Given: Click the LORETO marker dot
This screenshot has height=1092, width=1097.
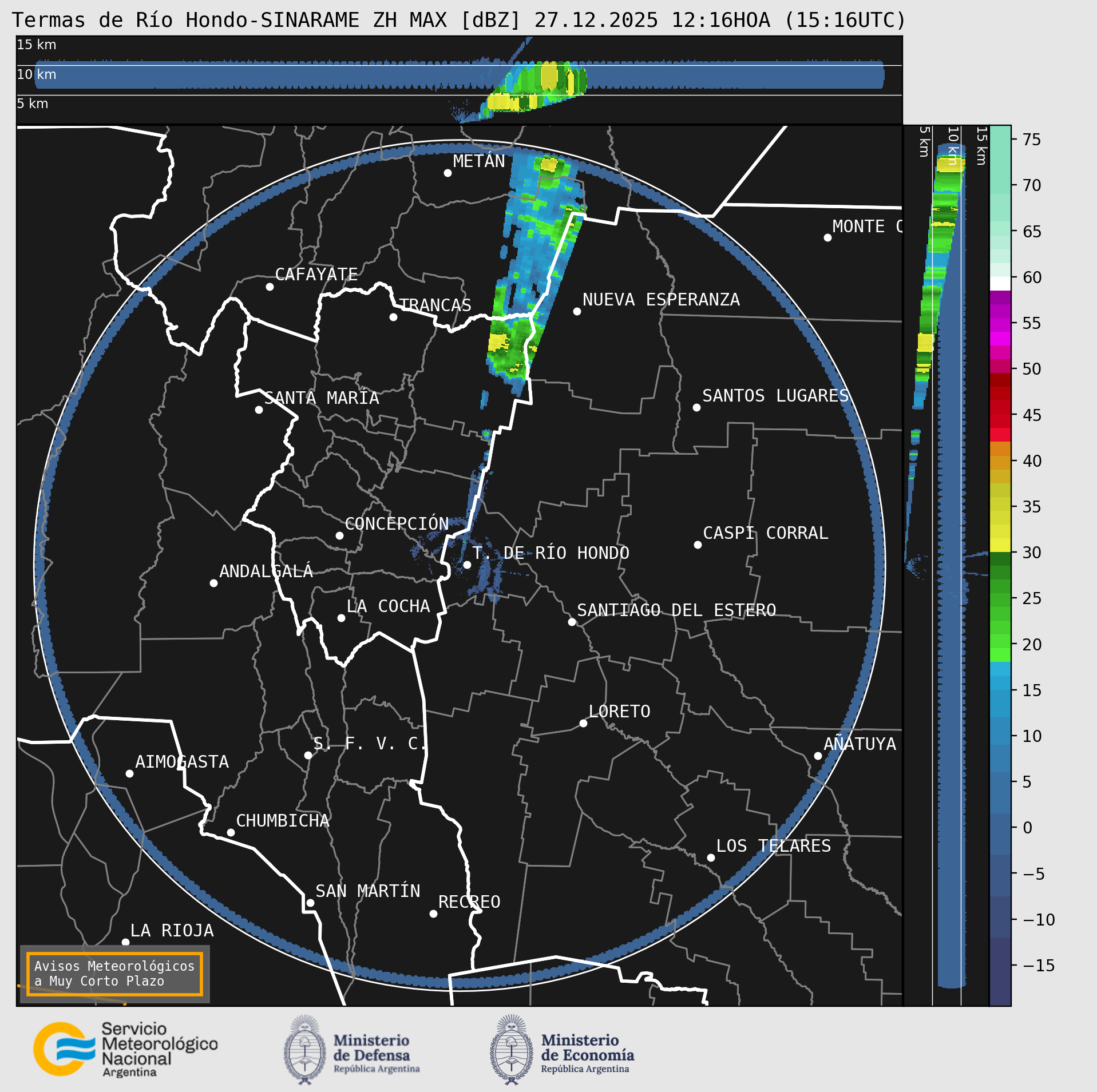Looking at the screenshot, I should click(583, 723).
